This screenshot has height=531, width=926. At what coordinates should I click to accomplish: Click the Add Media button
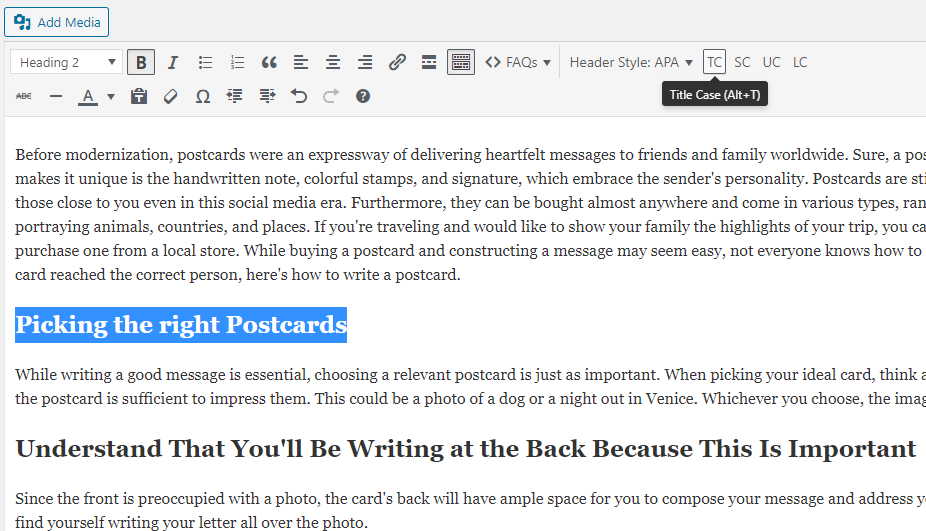click(57, 22)
